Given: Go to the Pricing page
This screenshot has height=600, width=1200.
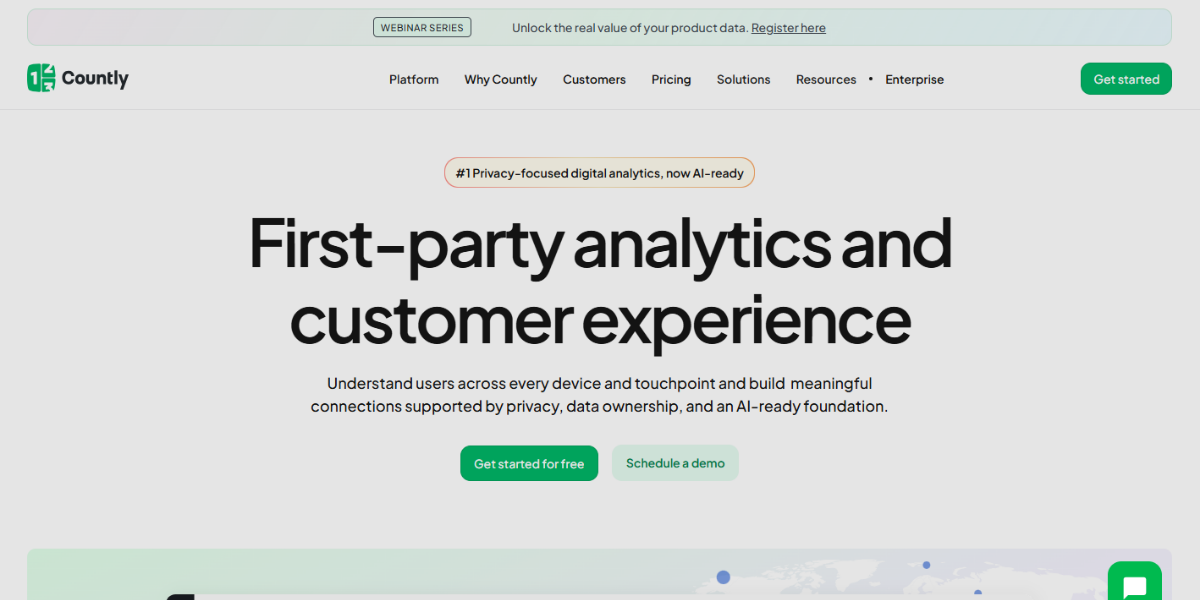Looking at the screenshot, I should [x=671, y=79].
